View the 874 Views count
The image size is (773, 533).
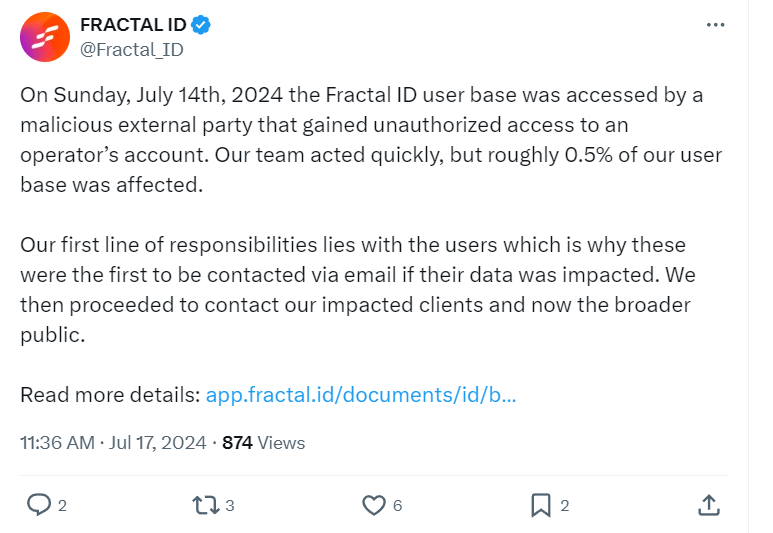(263, 443)
